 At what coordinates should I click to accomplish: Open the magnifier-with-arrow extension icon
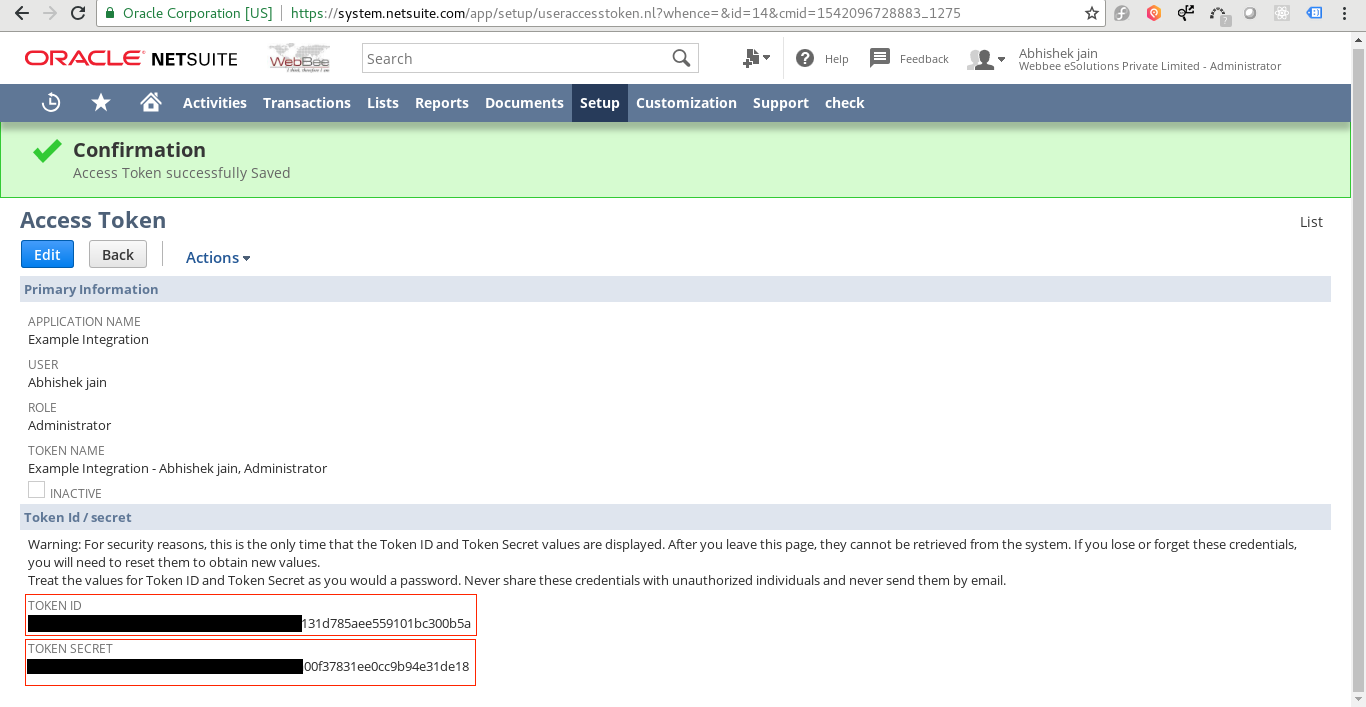click(1186, 14)
